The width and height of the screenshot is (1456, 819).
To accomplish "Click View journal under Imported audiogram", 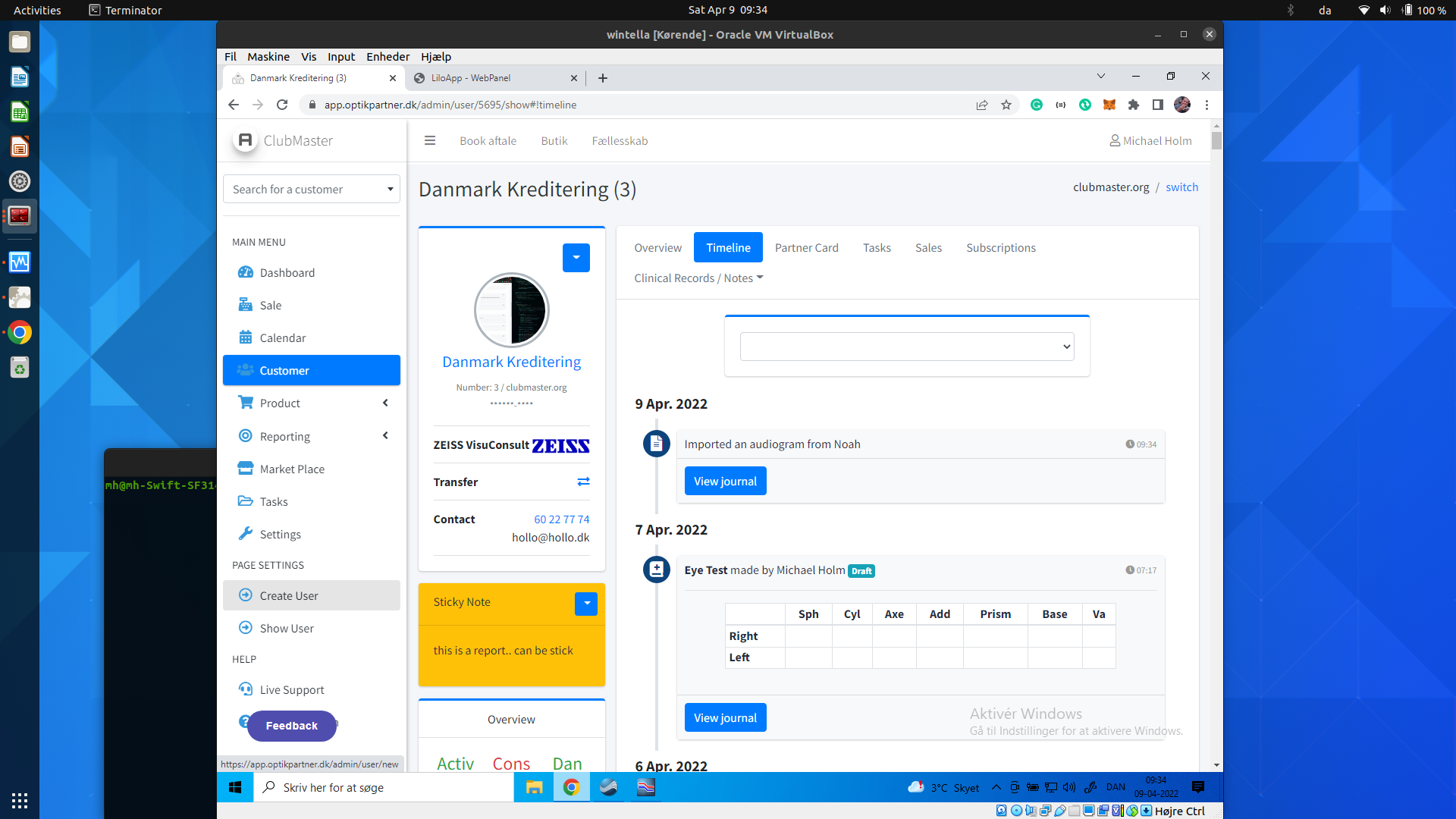I will [725, 481].
